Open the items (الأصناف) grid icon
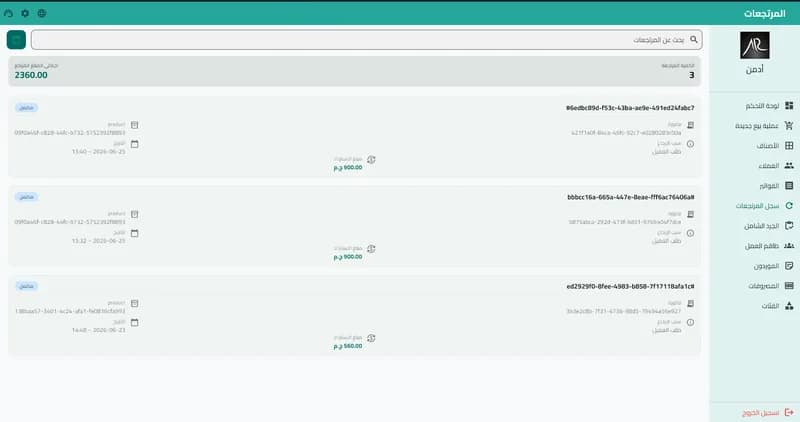Screen dimensions: 800x422 [789, 145]
